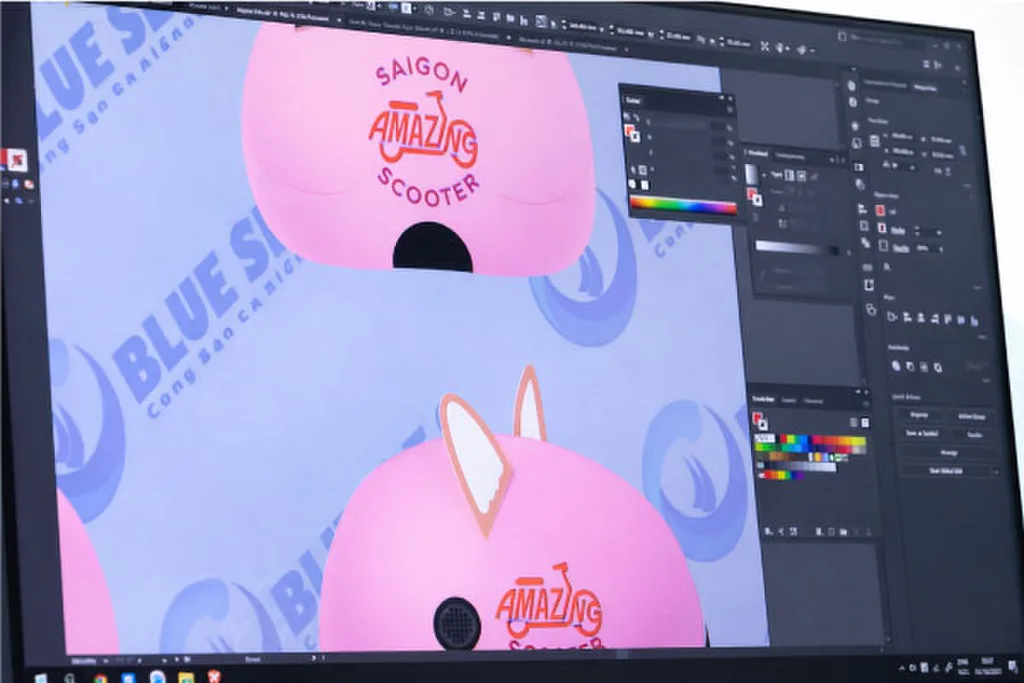Select the Swatches panel tab
The width and height of the screenshot is (1024, 683).
[763, 399]
